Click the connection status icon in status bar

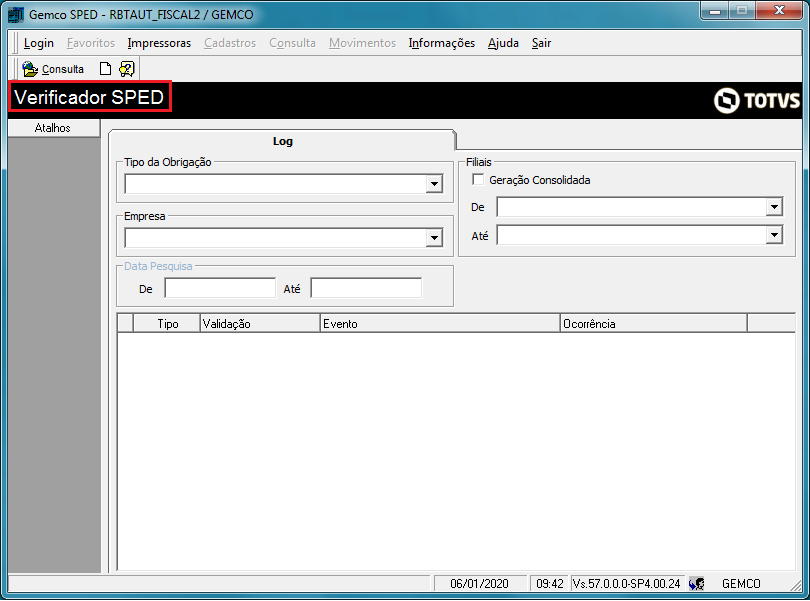point(696,584)
